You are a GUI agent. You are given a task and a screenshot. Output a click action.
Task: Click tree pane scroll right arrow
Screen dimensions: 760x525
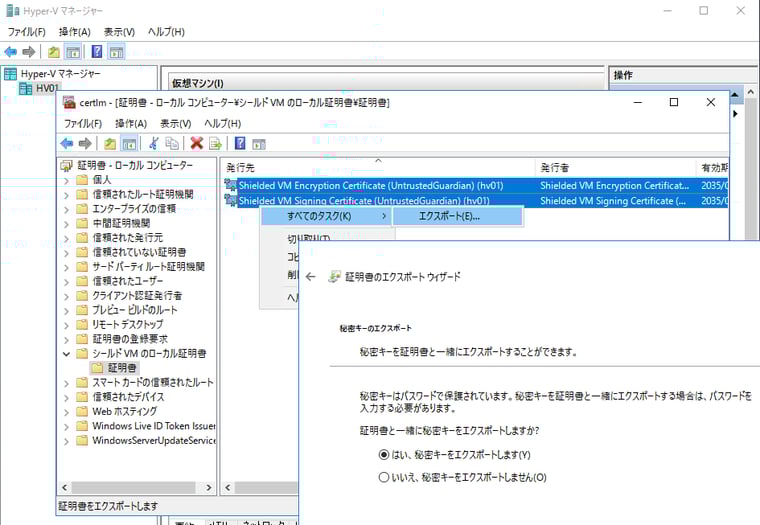(209, 488)
